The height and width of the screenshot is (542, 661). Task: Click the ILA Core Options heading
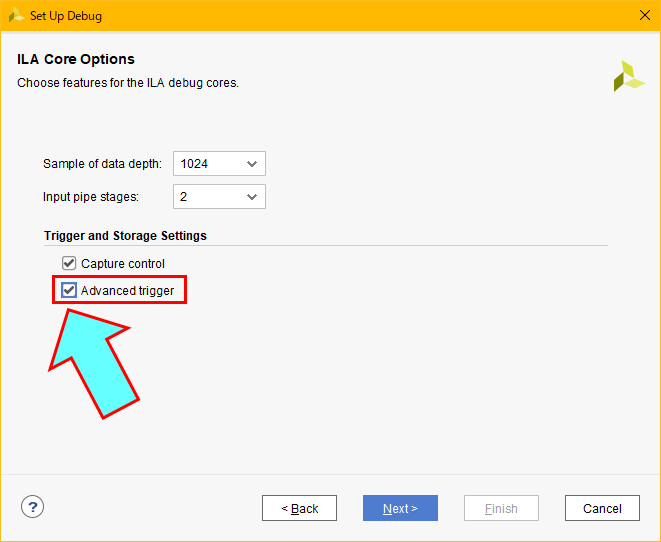(x=76, y=59)
